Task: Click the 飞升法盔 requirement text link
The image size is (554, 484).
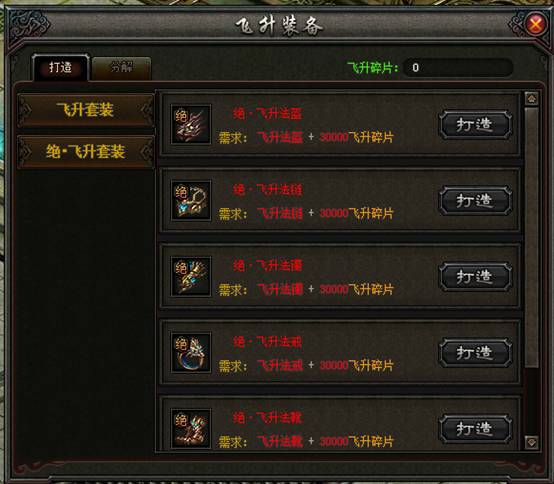Action: [x=280, y=137]
